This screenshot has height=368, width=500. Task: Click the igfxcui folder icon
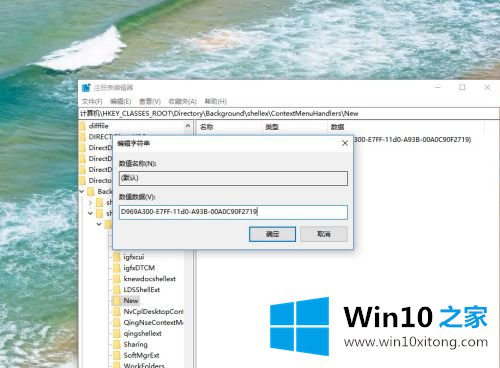[117, 257]
